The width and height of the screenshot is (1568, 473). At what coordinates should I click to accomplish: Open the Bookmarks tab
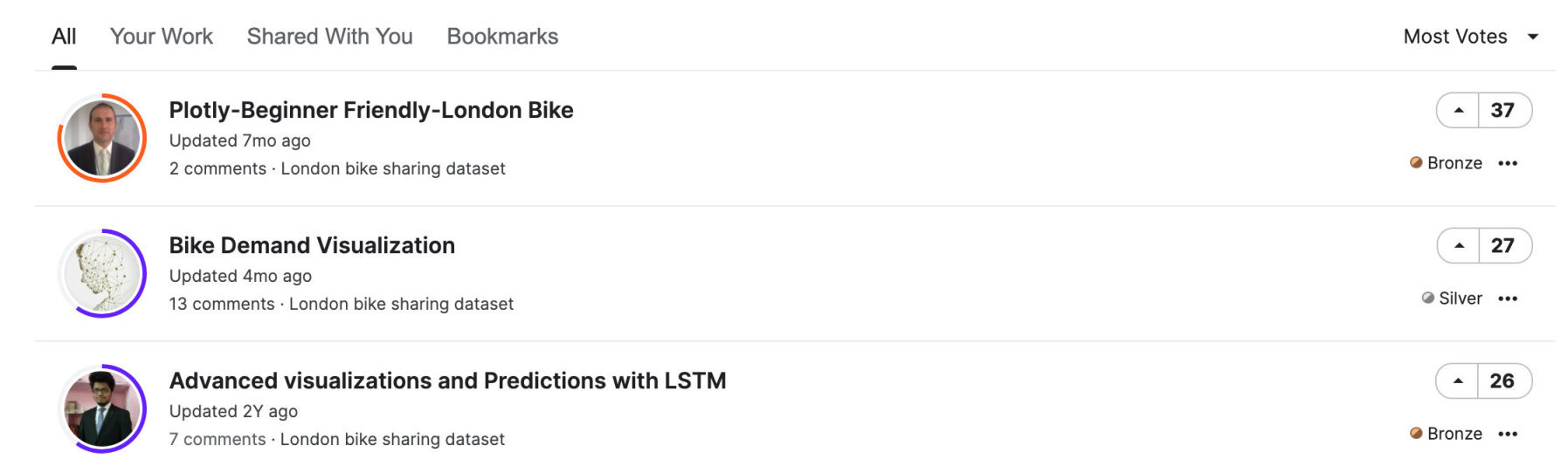pyautogui.click(x=502, y=37)
